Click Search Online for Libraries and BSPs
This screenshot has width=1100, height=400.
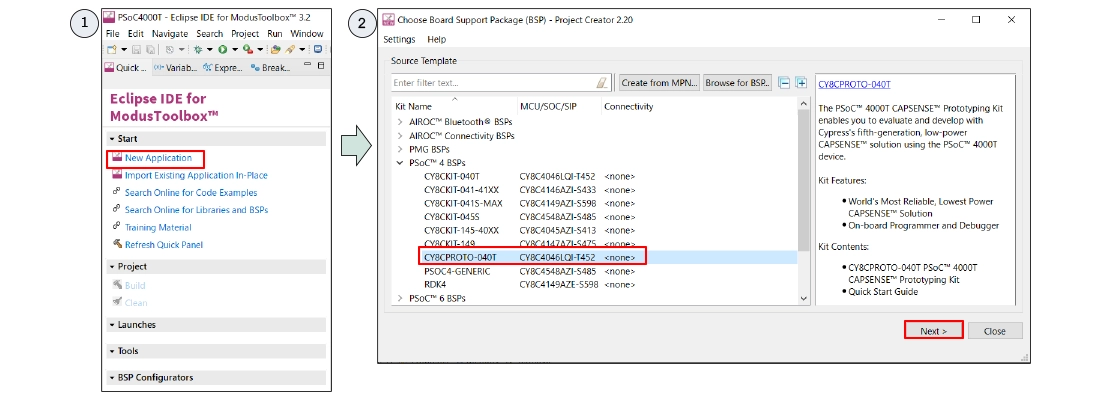pyautogui.click(x=196, y=209)
